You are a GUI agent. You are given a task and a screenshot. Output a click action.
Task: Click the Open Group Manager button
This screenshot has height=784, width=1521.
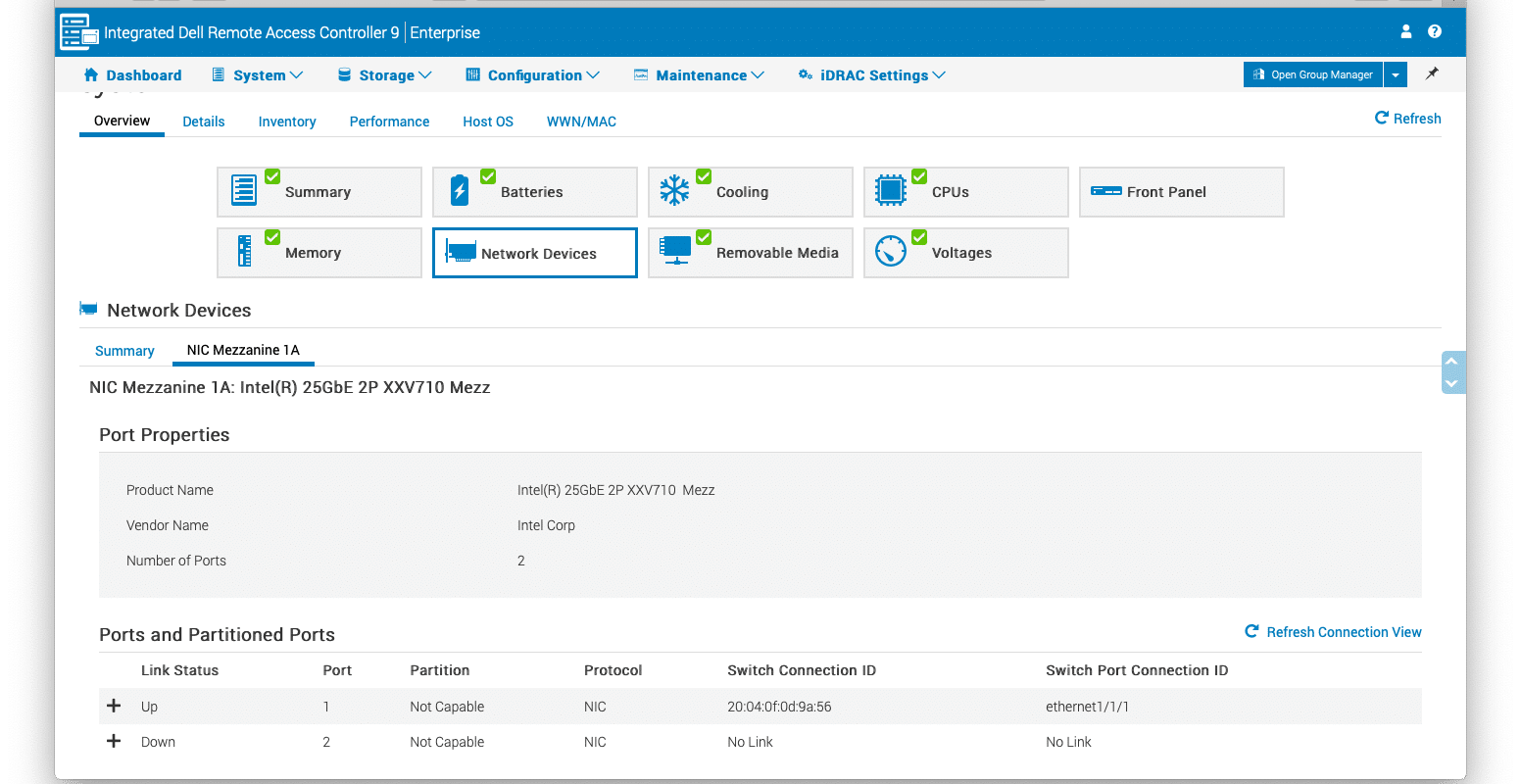tap(1313, 74)
